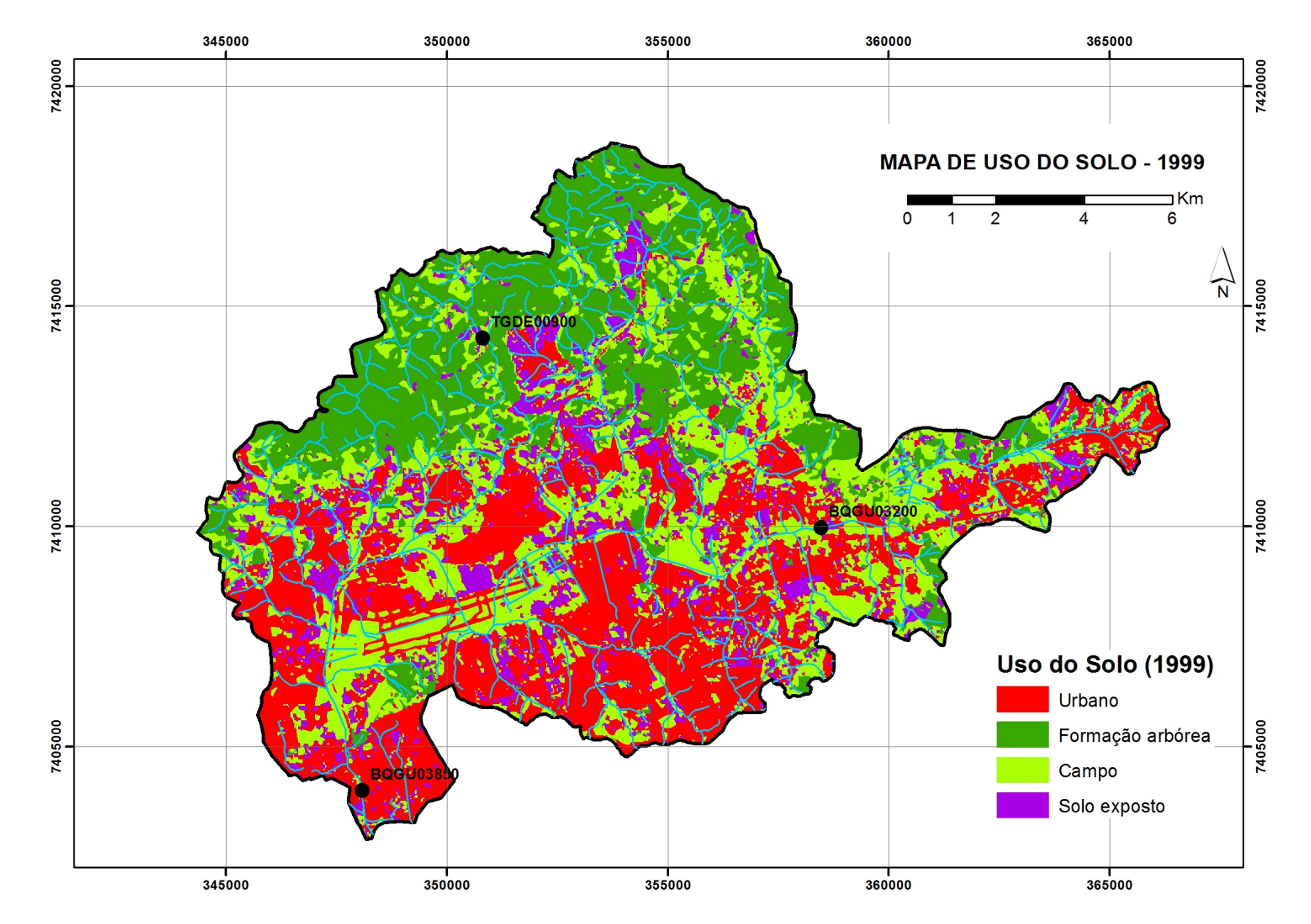Click the BQGU03850 monitoring point marker
This screenshot has width=1311, height=924.
362,790
